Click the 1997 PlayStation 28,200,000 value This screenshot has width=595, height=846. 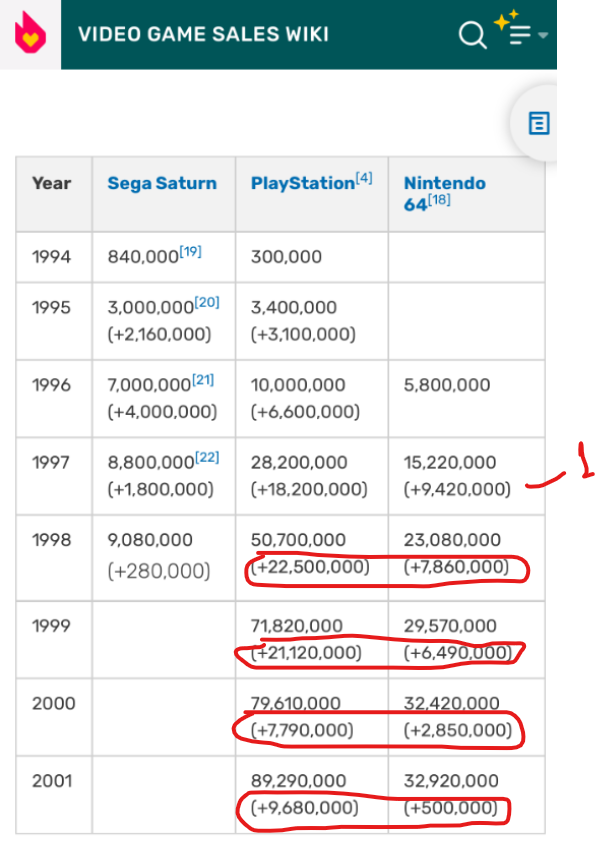coord(299,462)
